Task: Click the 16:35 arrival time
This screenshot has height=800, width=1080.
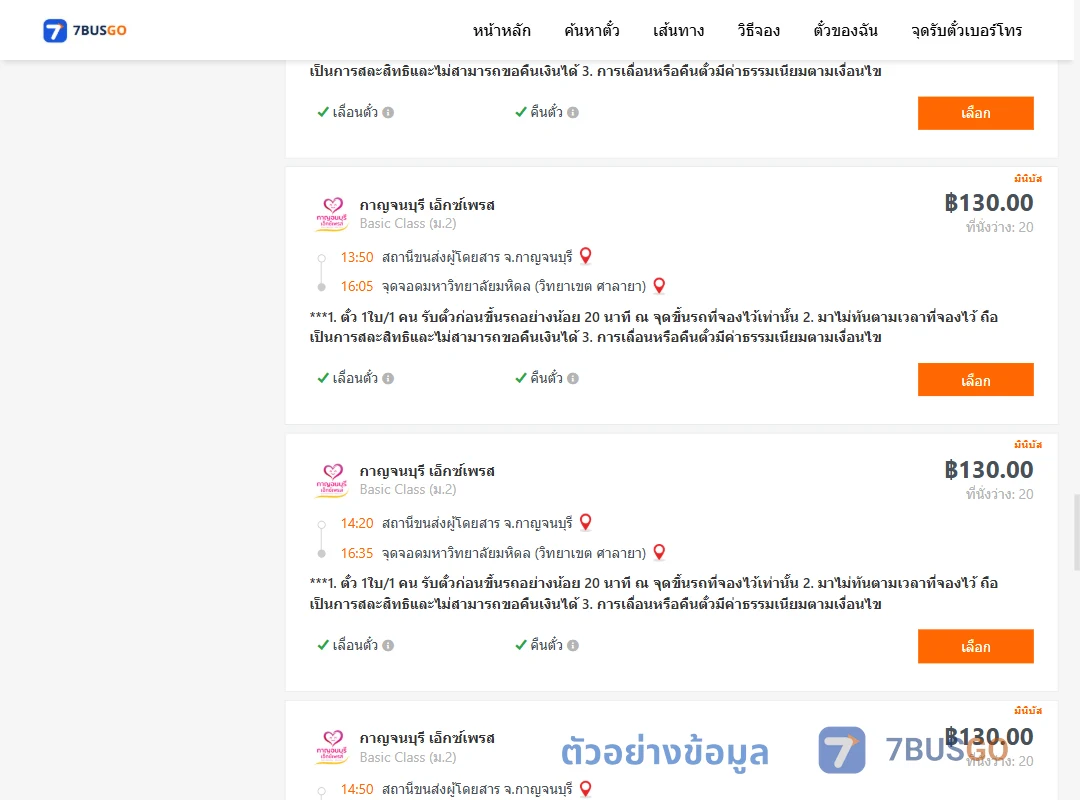Action: (x=357, y=553)
